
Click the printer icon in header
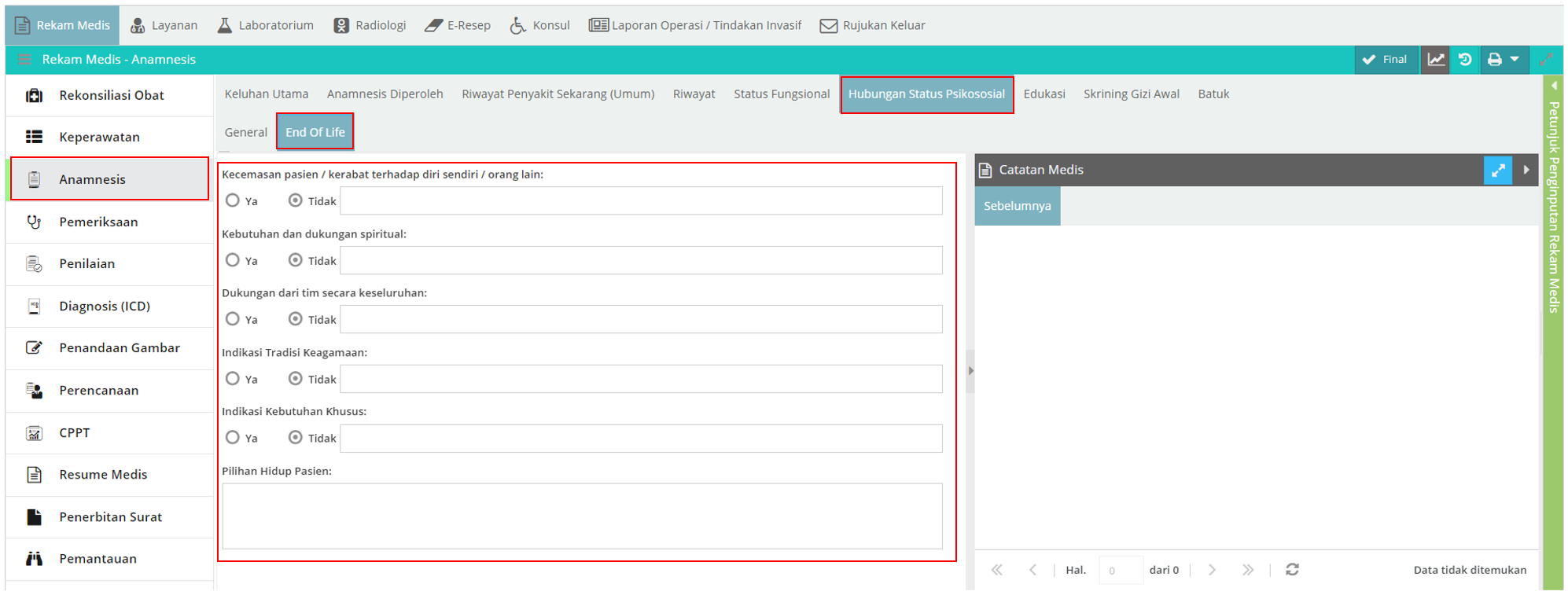coord(1494,60)
